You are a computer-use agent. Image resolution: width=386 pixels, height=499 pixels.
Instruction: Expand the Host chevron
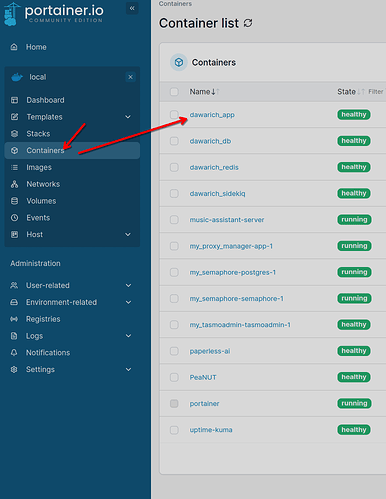tap(128, 235)
